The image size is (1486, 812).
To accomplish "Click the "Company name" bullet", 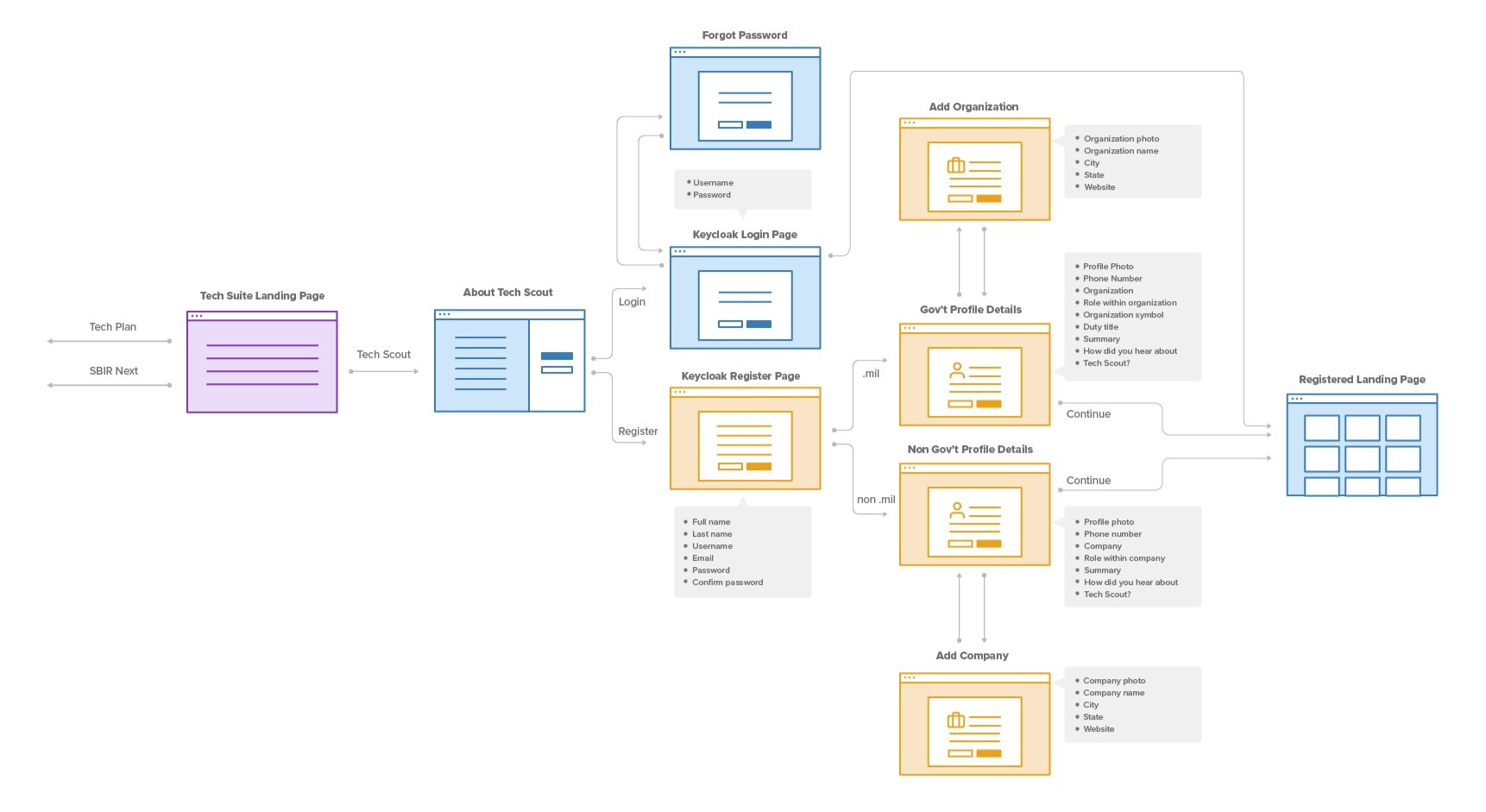I will coord(1113,693).
